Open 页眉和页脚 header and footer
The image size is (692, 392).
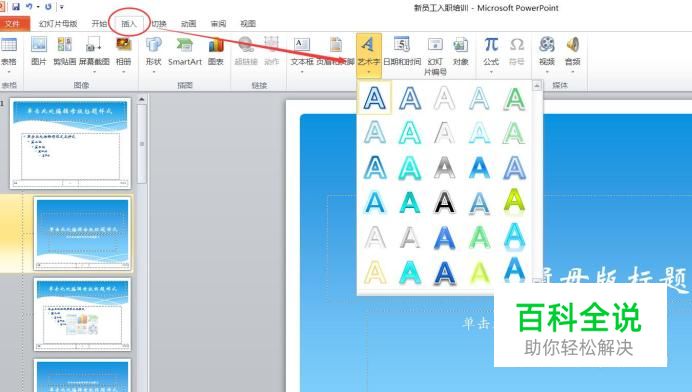pyautogui.click(x=335, y=51)
